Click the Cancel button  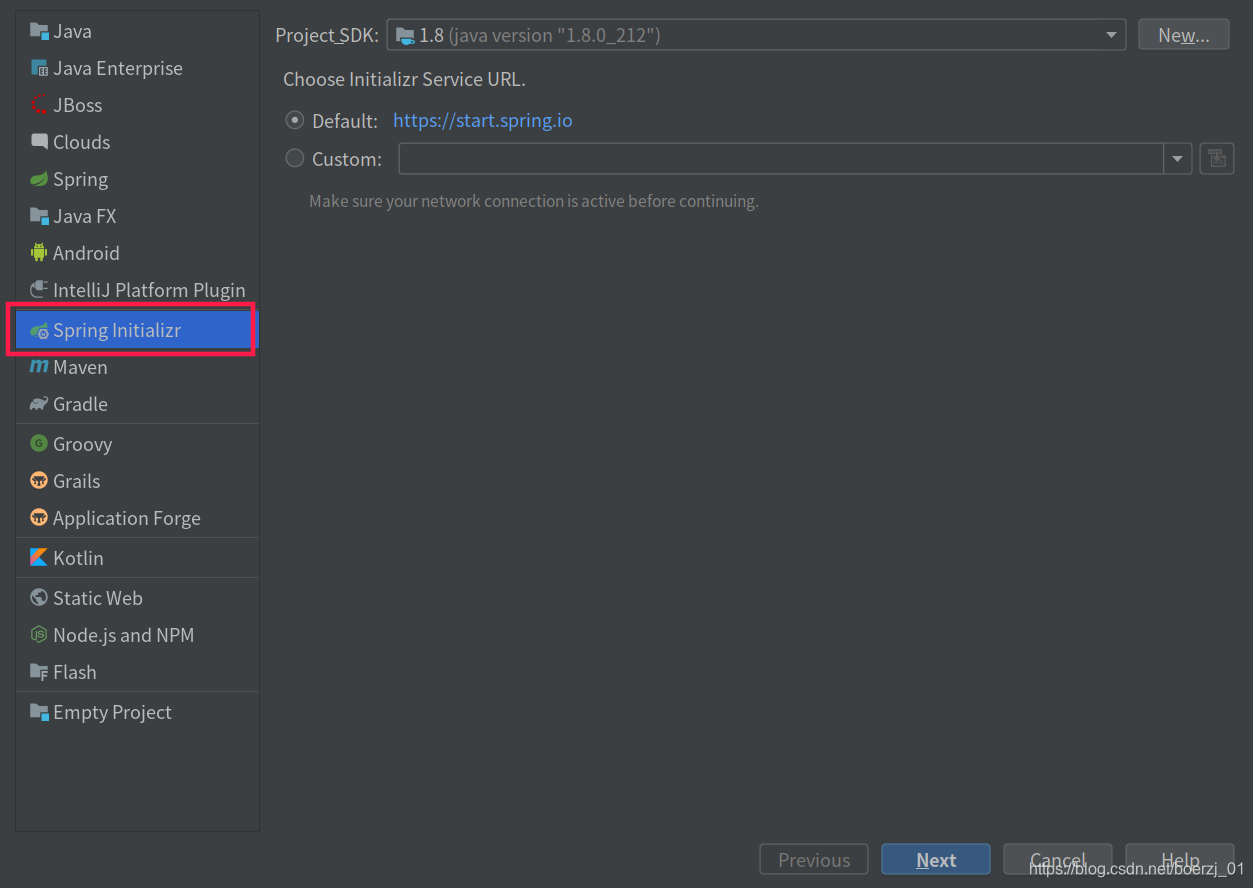click(x=1058, y=860)
